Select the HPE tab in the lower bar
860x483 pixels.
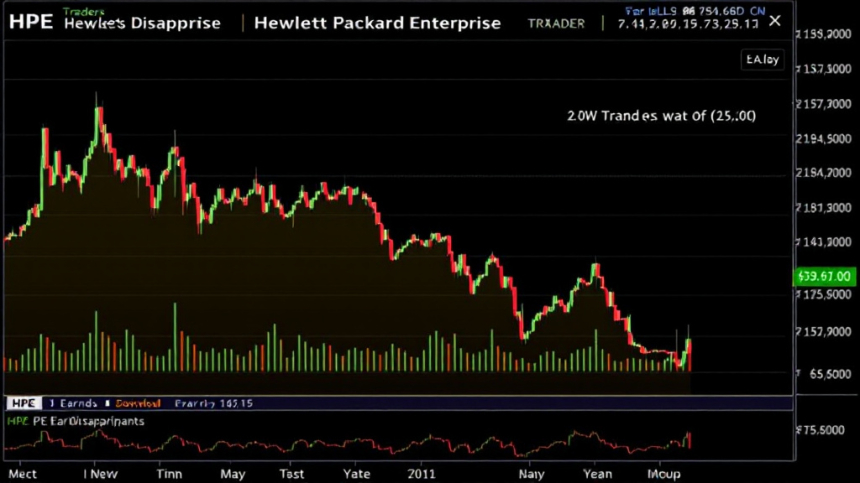pyautogui.click(x=24, y=404)
